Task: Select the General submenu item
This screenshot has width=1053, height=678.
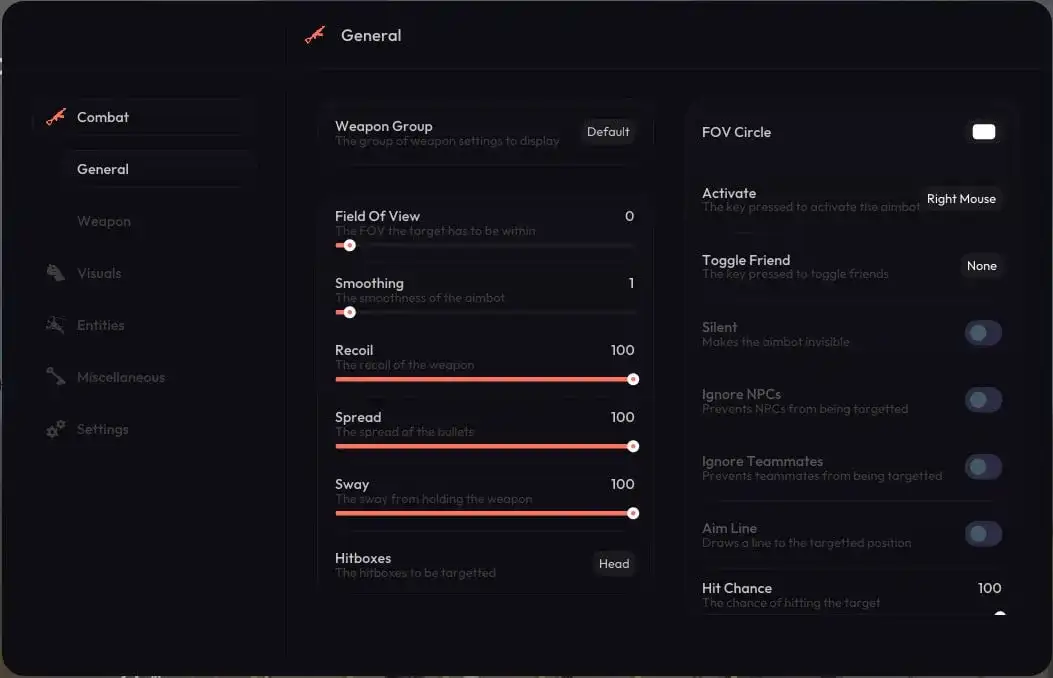Action: click(x=103, y=169)
